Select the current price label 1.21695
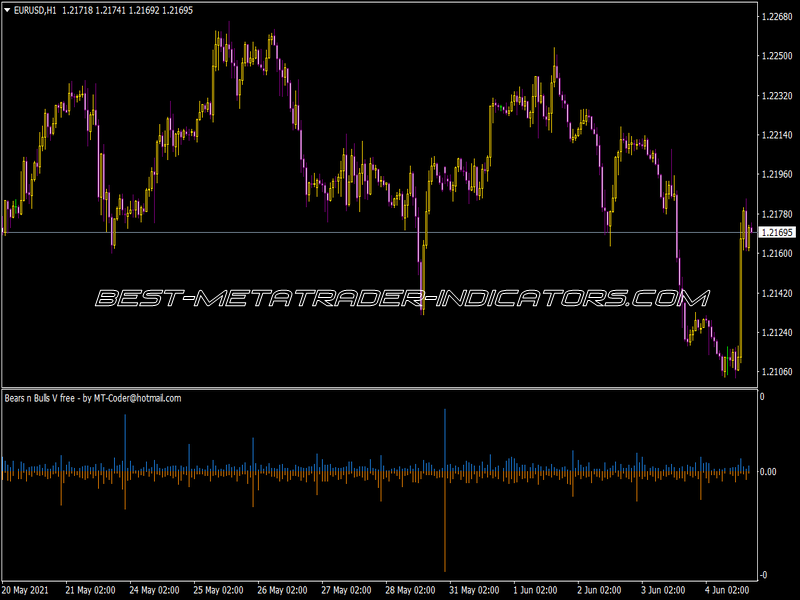This screenshot has height=600, width=800. 777,233
